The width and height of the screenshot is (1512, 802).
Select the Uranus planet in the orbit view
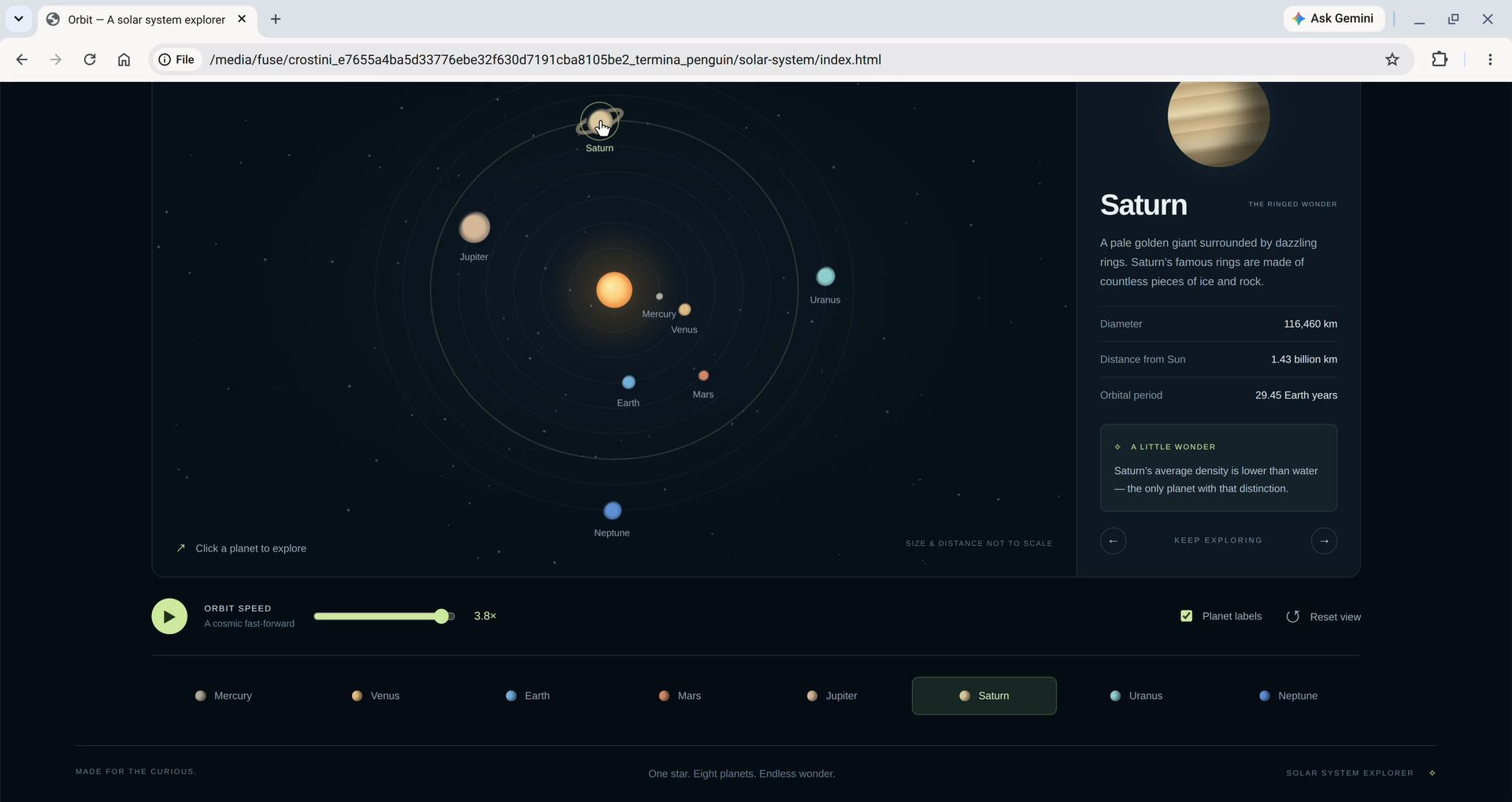click(825, 277)
